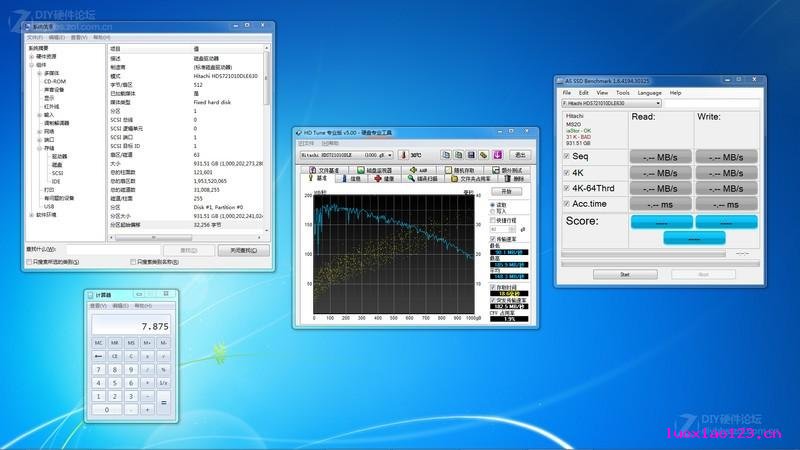Click the purple download arrow icon in HD Tune
The image size is (800, 450).
pos(497,155)
